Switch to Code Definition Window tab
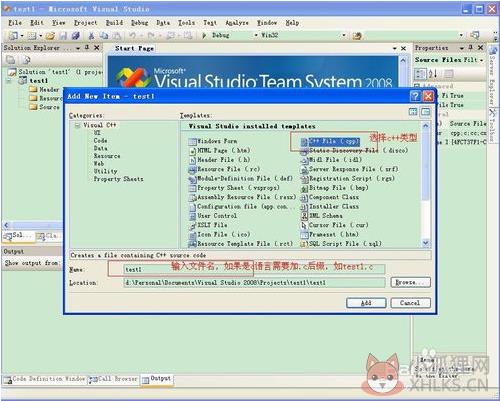The width and height of the screenshot is (500, 401). coord(45,379)
